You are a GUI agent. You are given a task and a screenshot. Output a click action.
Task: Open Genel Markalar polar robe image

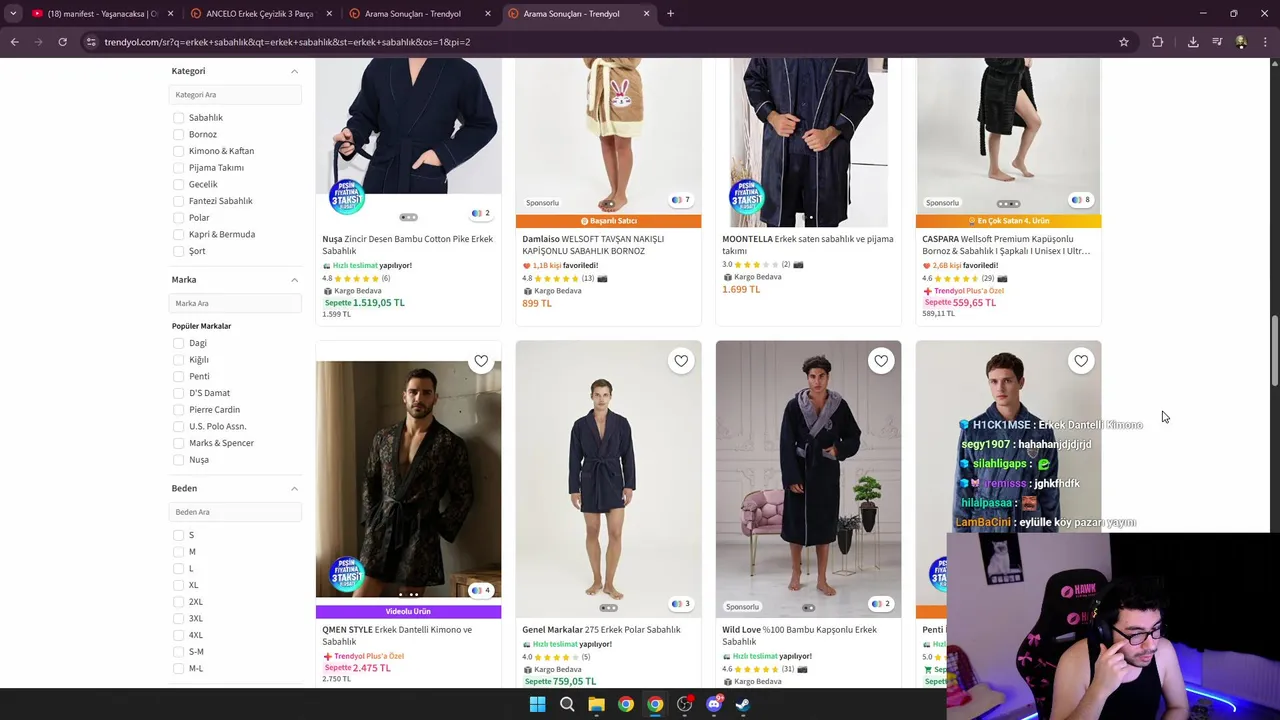(608, 479)
